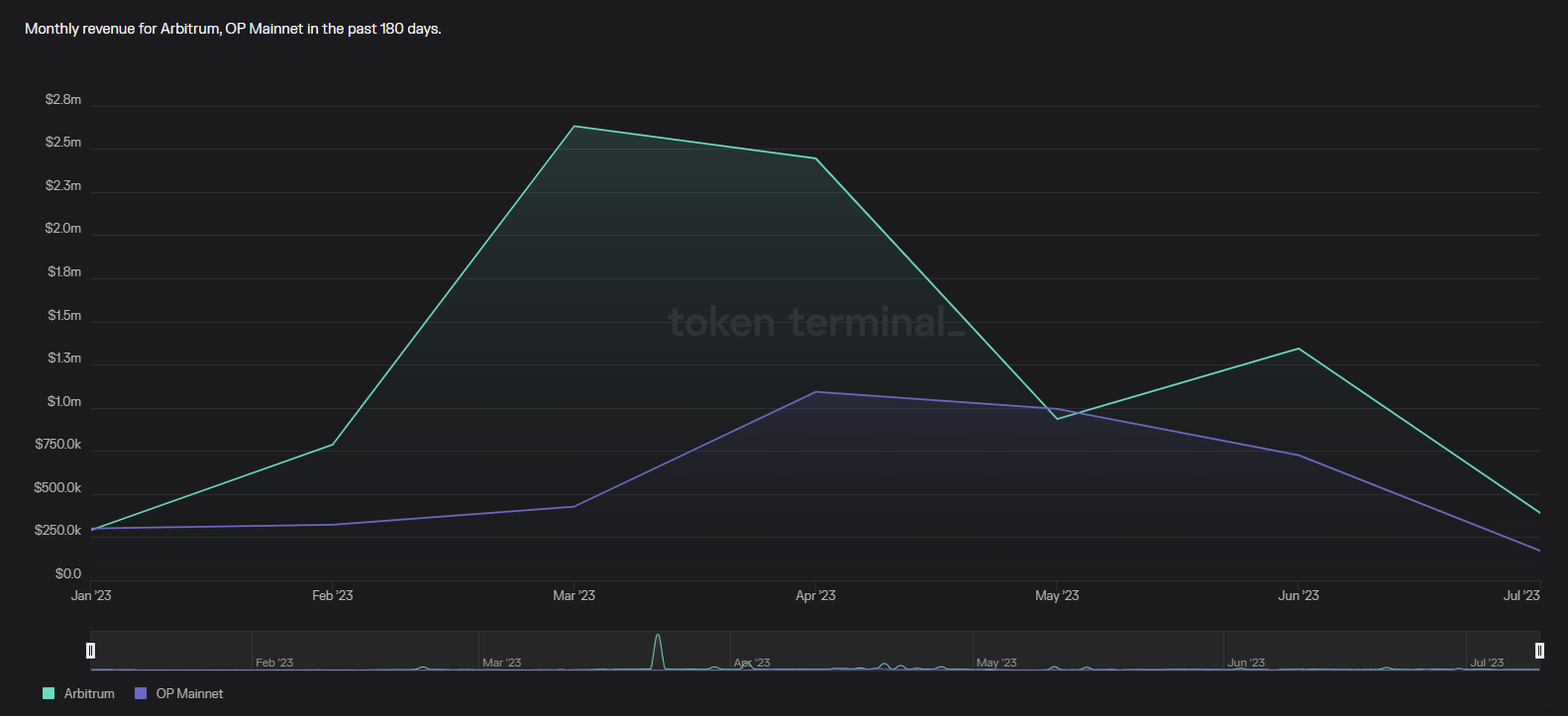The width and height of the screenshot is (1568, 716).
Task: Click the '$2.3m' y-axis label
Action: [63, 185]
